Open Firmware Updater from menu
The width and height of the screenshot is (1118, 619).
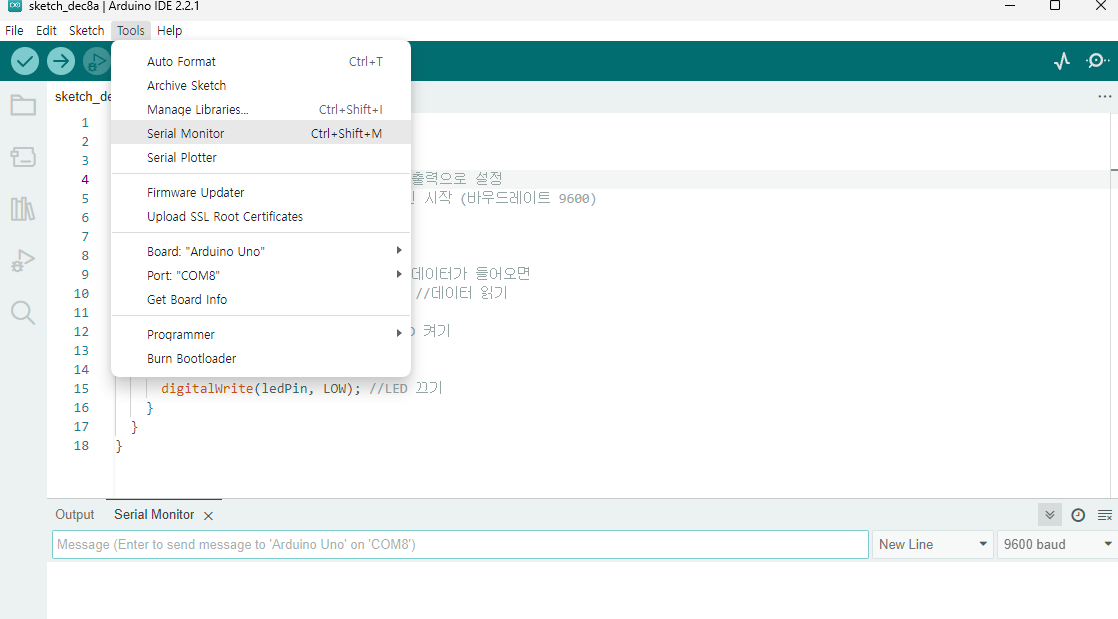click(x=261, y=193)
